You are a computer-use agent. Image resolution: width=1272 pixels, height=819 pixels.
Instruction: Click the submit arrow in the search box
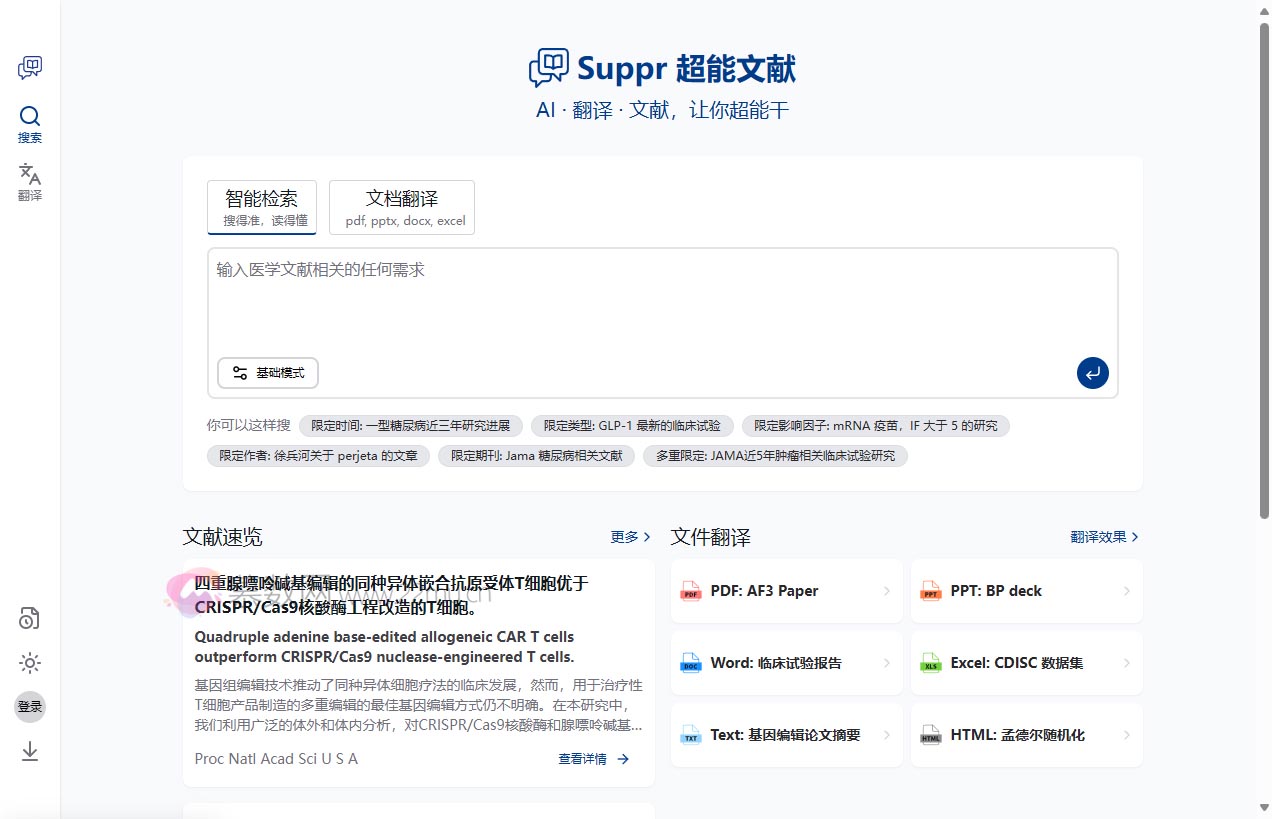[x=1092, y=372]
